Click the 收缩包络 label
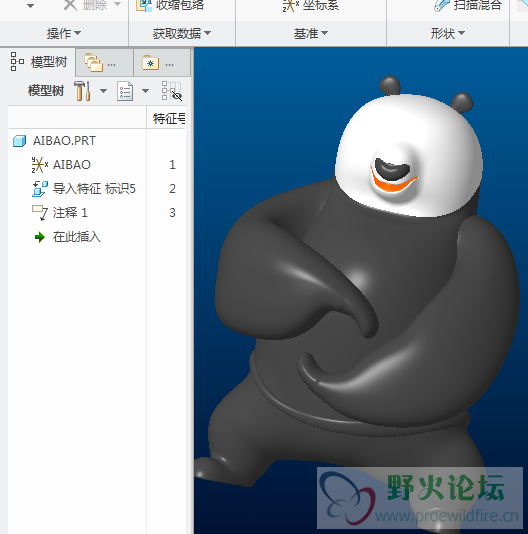The height and width of the screenshot is (534, 528). coord(180,5)
